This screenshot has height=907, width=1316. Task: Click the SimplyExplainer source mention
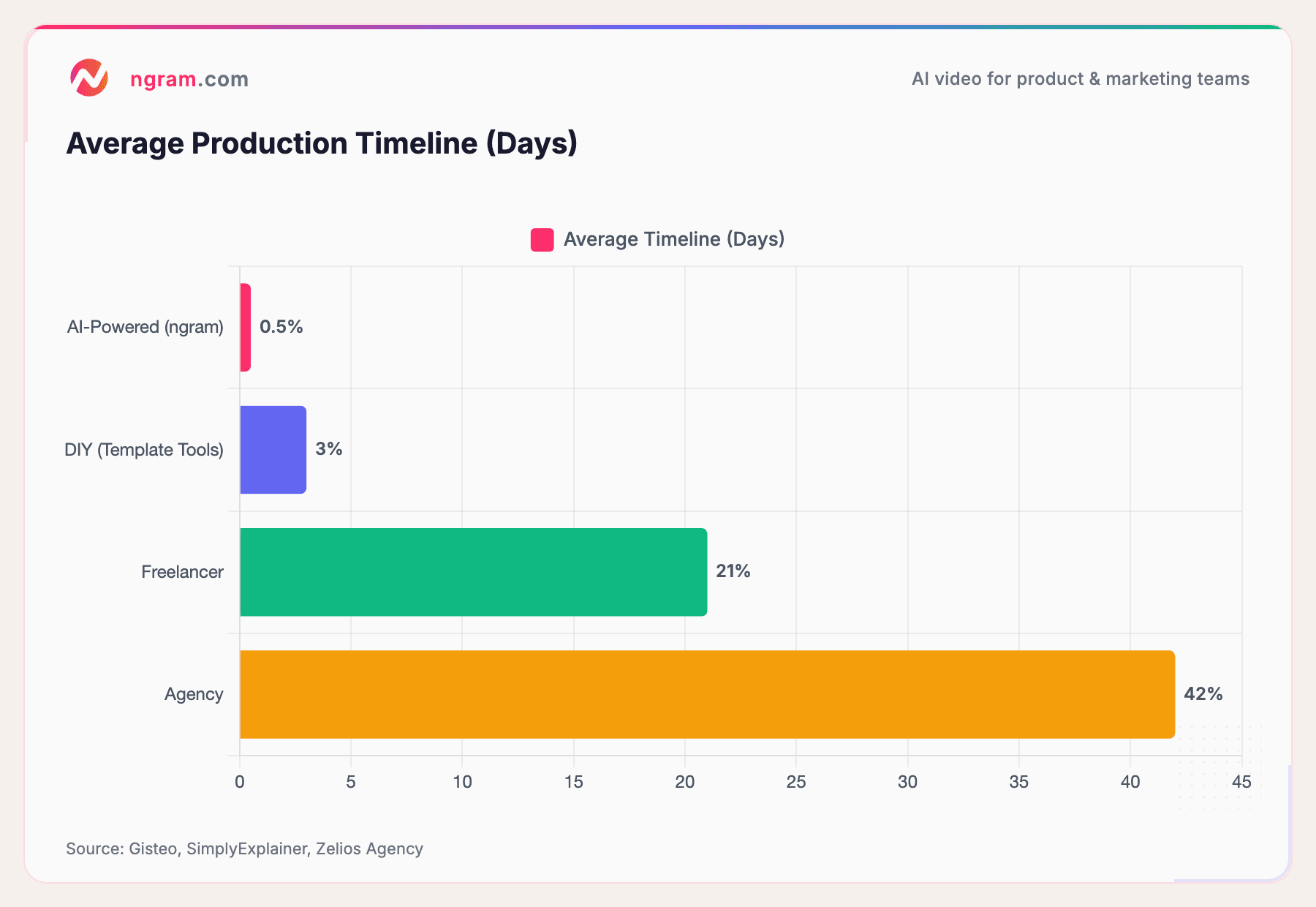(246, 848)
